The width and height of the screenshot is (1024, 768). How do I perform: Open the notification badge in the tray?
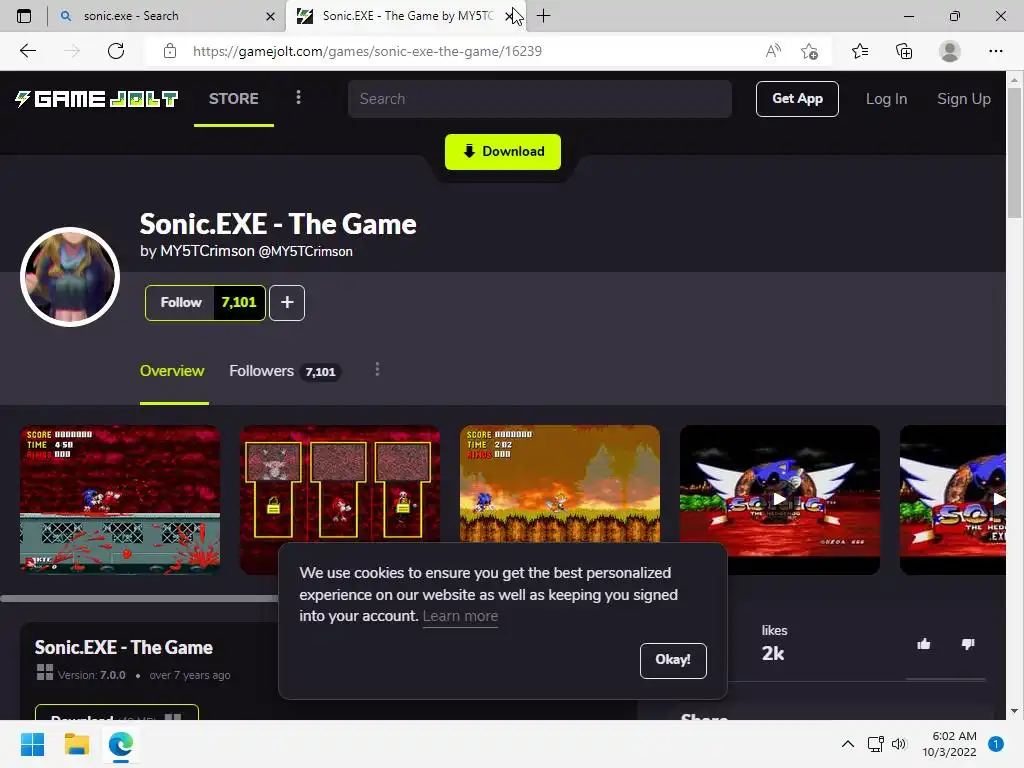tap(995, 744)
